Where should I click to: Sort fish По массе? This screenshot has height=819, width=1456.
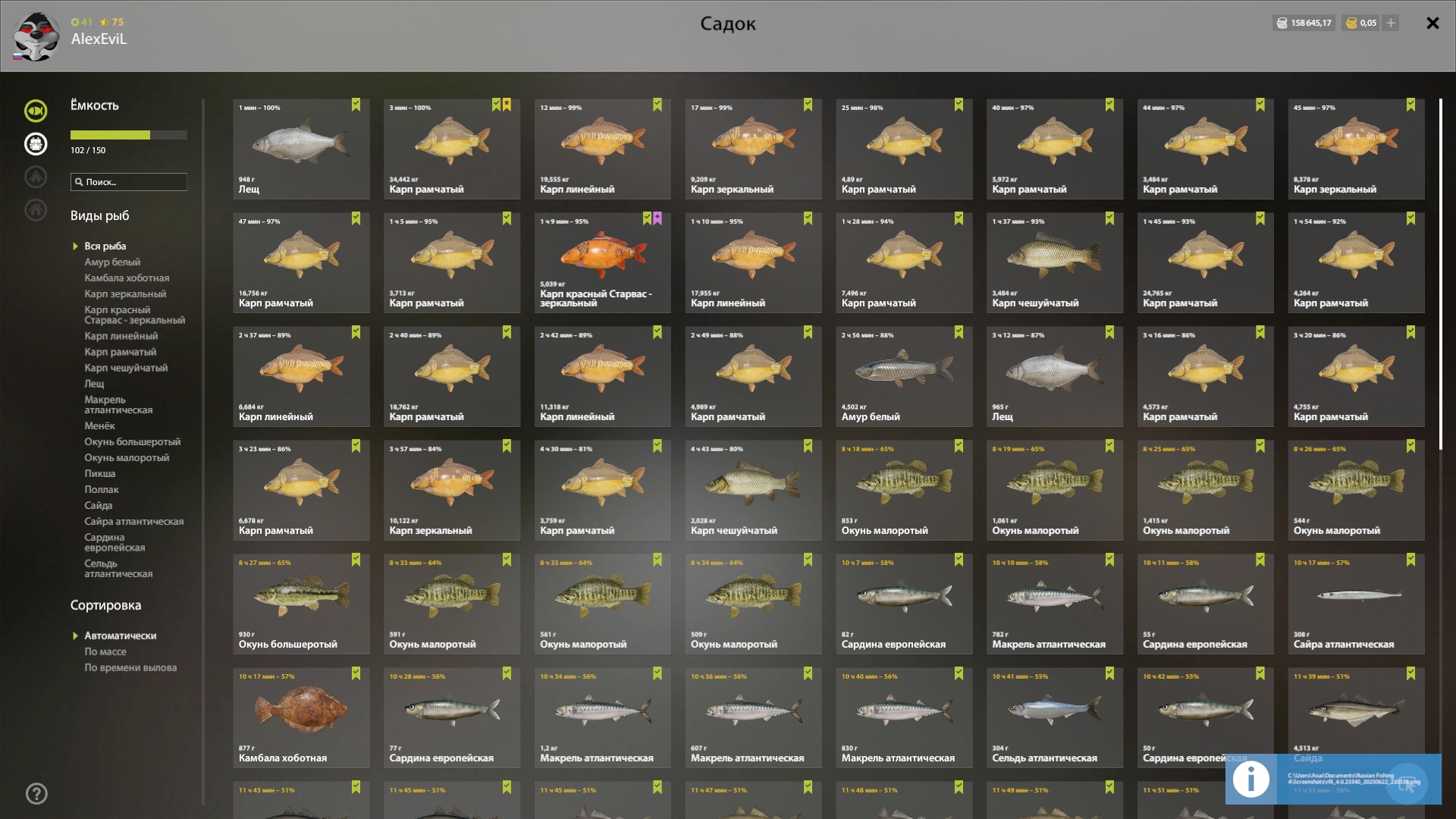click(105, 651)
